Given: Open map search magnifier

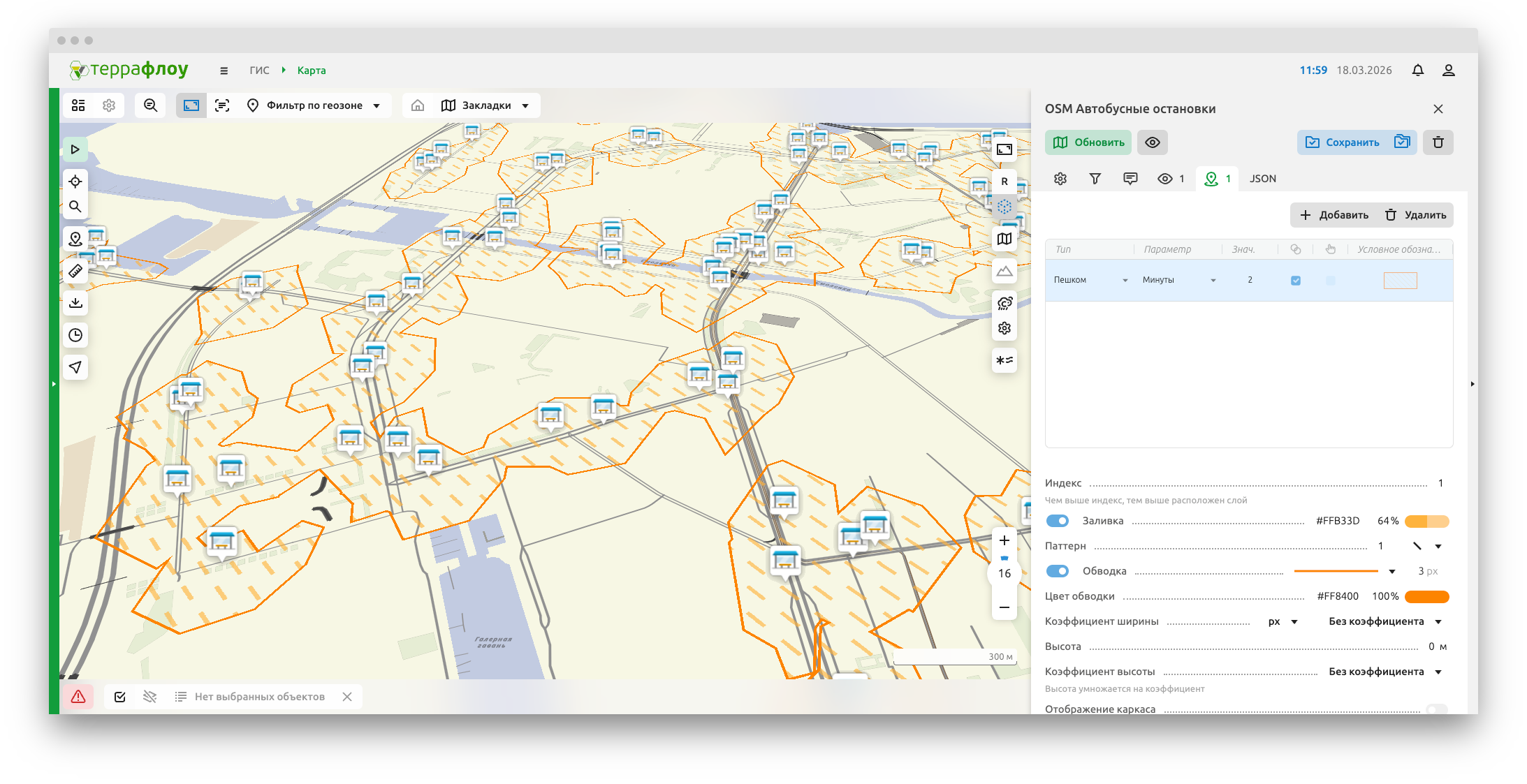Looking at the screenshot, I should 75,207.
